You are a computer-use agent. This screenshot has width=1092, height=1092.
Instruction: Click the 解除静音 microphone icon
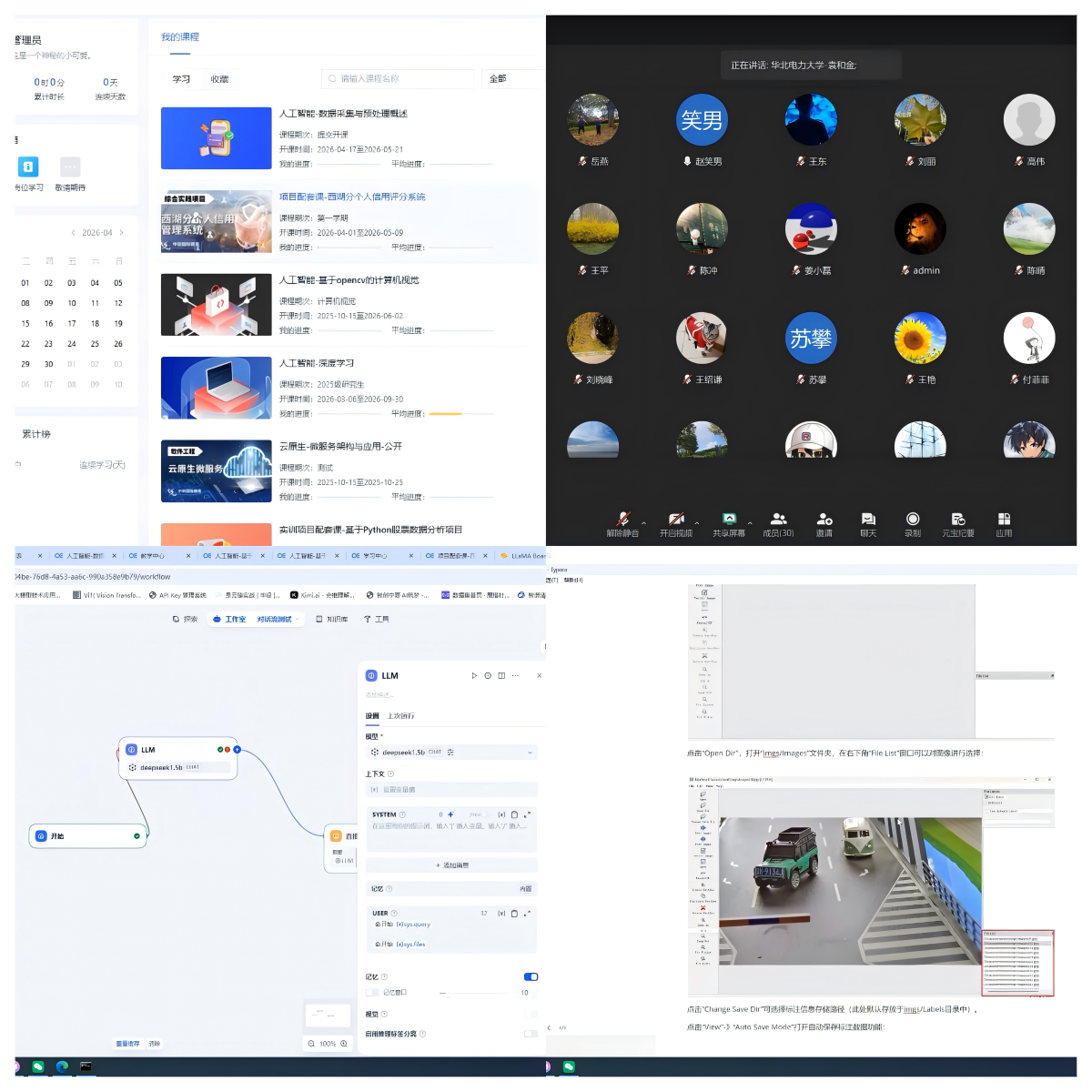point(623,519)
